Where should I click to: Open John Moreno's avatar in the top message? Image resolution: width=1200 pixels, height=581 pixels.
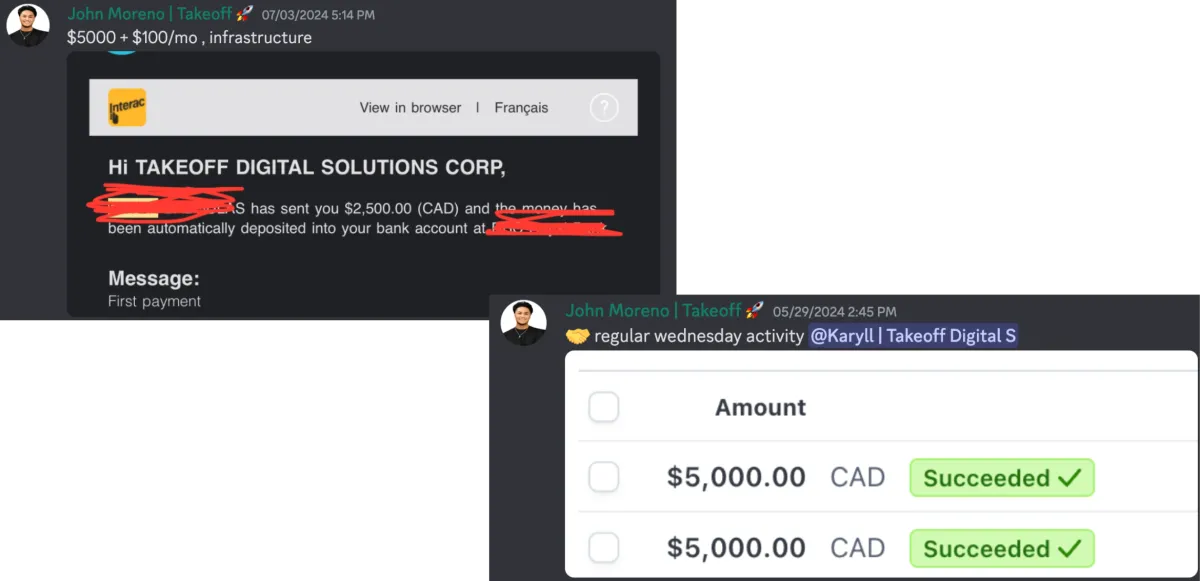coord(28,26)
